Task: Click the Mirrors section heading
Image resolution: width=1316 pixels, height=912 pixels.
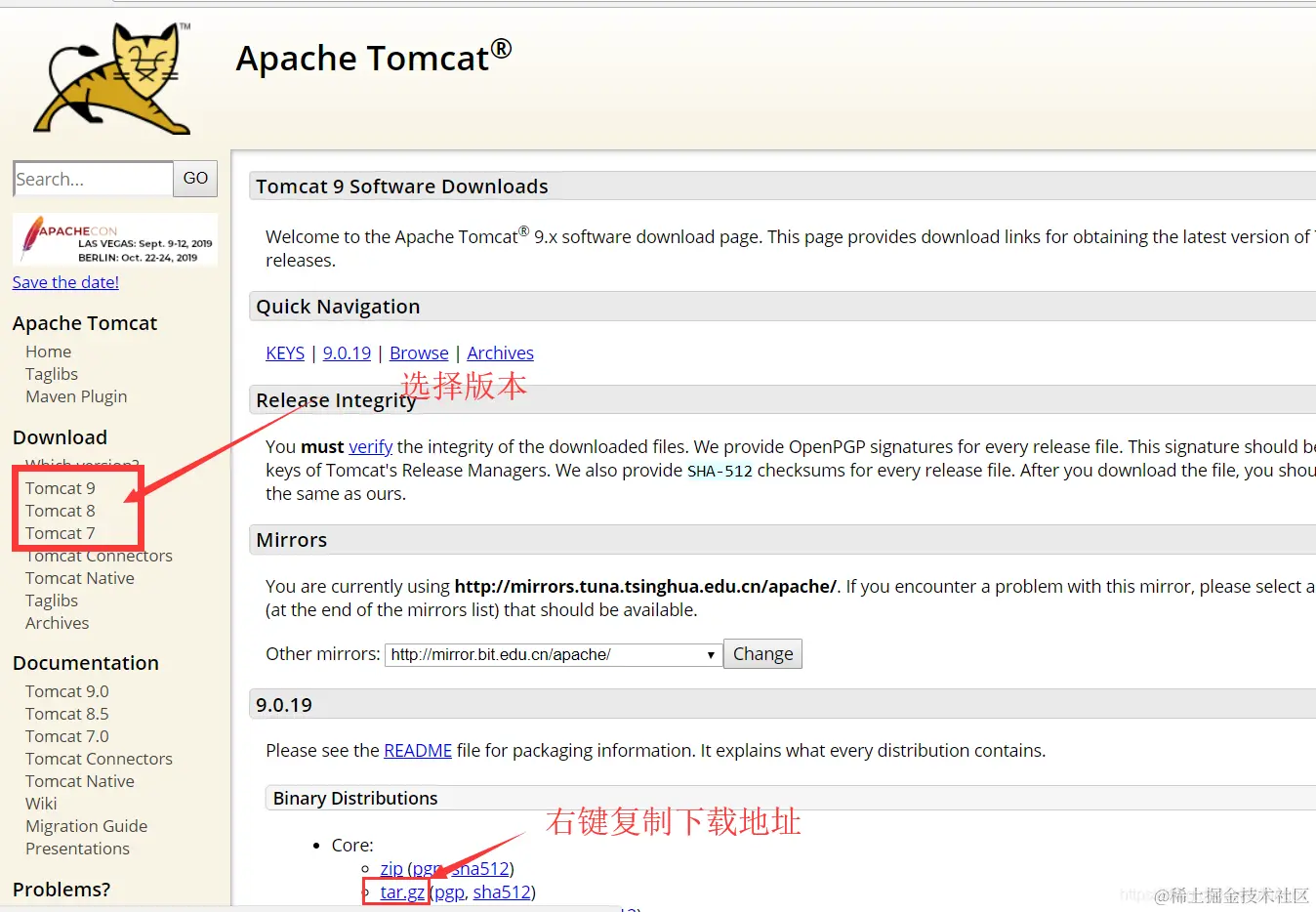Action: 291,540
